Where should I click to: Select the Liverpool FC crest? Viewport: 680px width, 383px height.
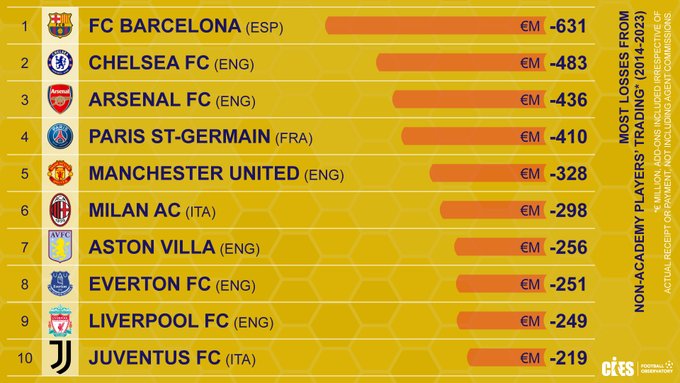tap(60, 321)
